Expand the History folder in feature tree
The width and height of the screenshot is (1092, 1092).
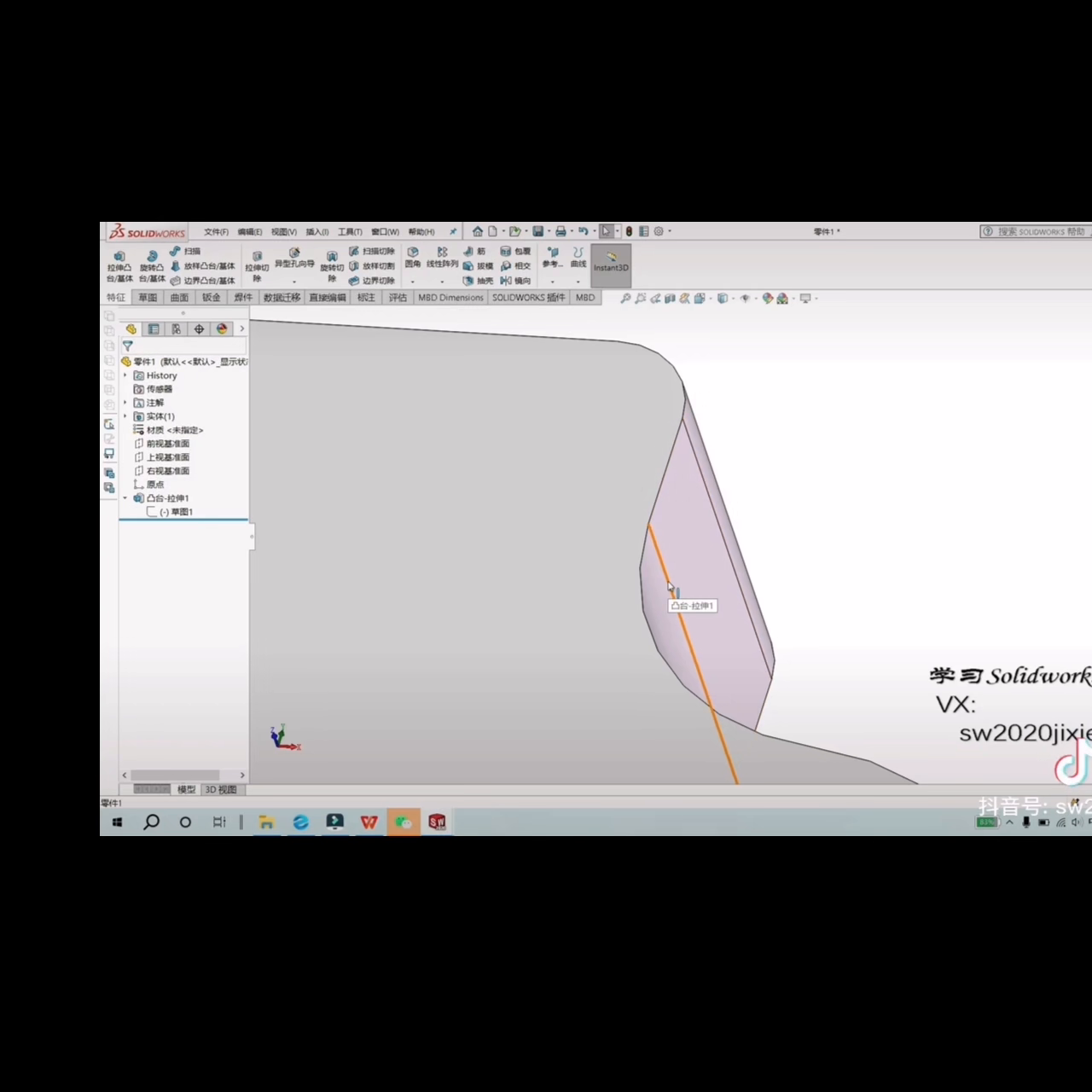[125, 375]
